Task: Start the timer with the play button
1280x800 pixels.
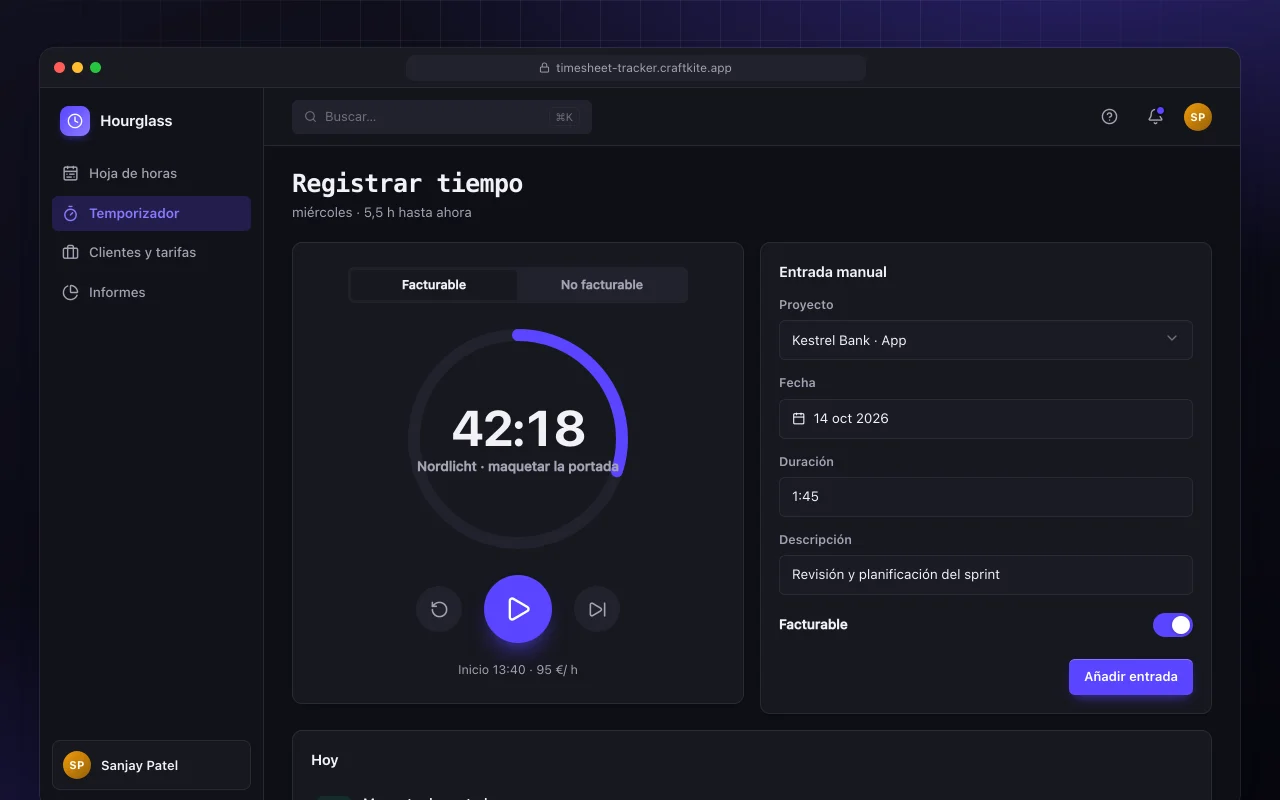Action: click(518, 609)
